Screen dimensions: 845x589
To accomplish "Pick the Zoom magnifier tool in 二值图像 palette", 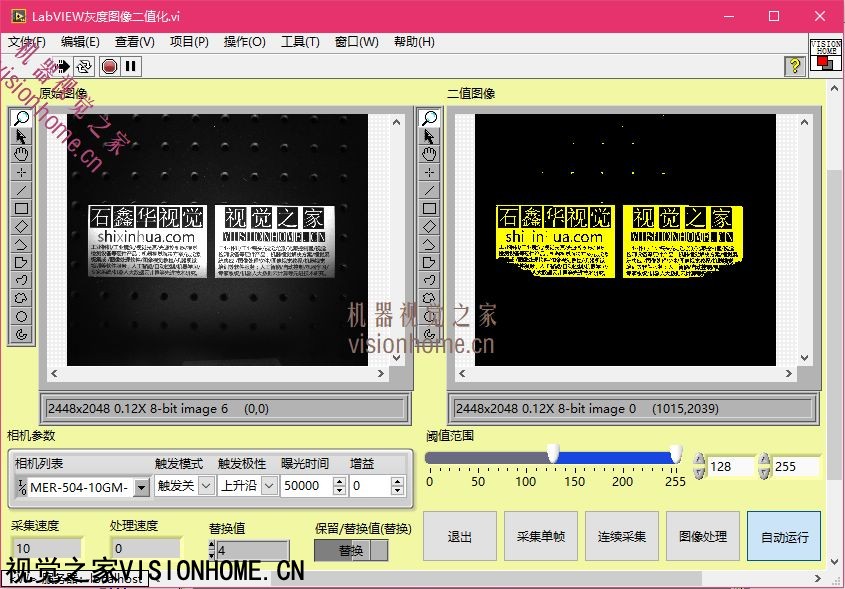I will 429,118.
